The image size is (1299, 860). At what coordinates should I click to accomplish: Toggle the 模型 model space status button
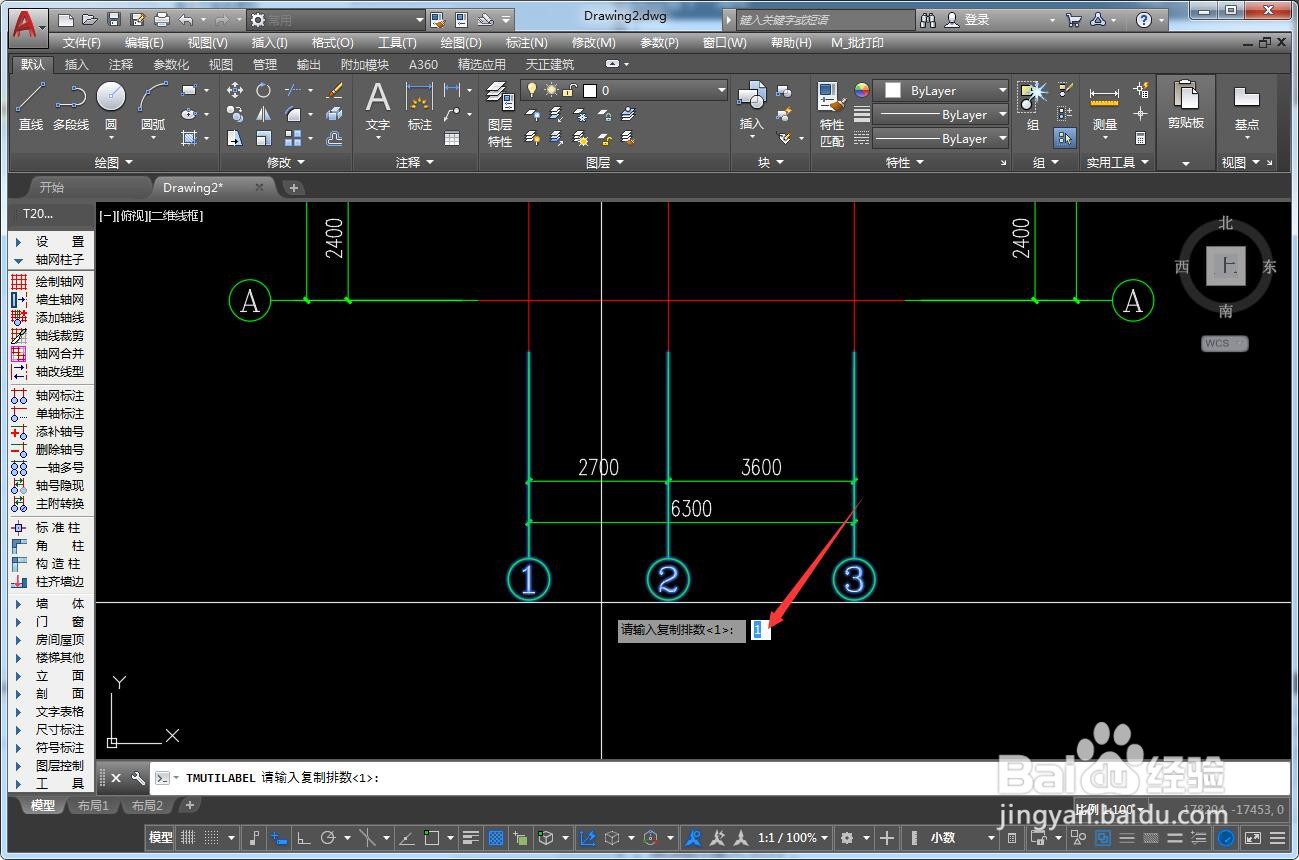160,838
